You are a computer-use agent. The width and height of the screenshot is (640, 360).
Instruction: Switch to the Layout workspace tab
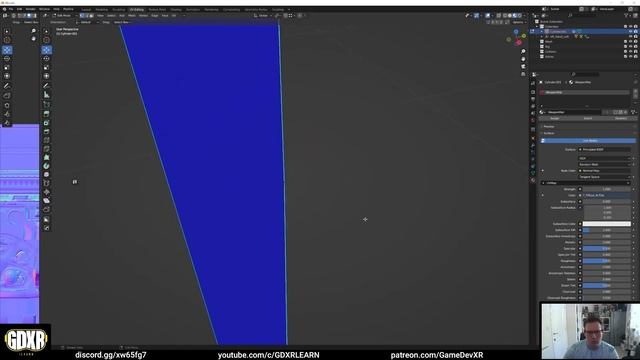[x=86, y=9]
